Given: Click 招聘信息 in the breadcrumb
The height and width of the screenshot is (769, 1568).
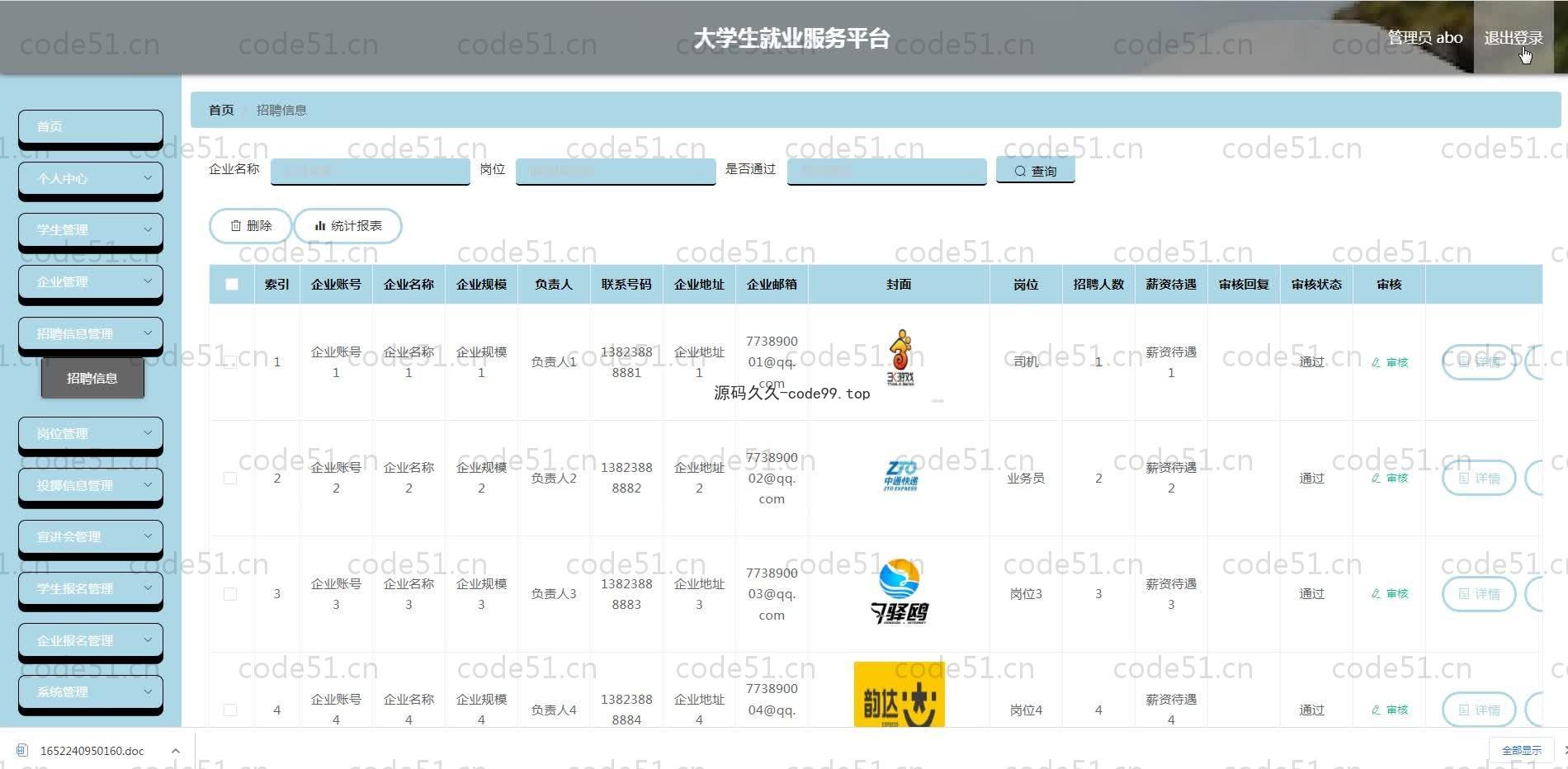Looking at the screenshot, I should coord(281,110).
